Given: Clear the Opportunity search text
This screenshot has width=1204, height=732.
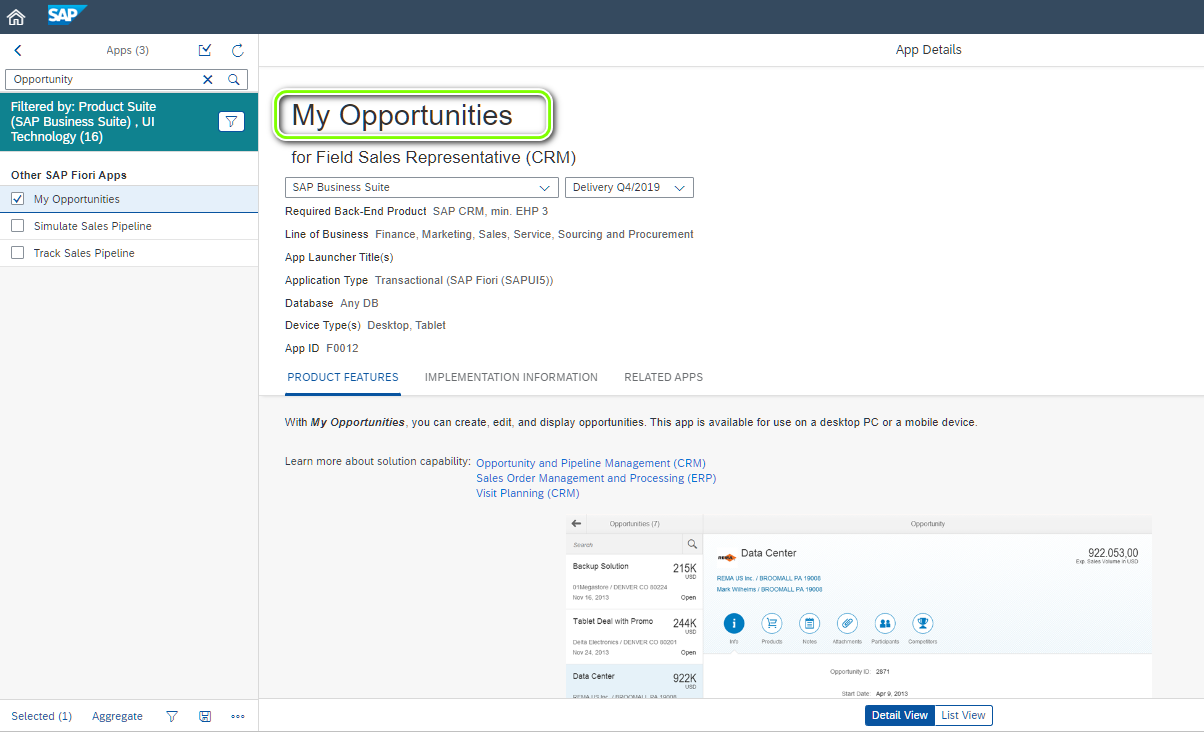Looking at the screenshot, I should pyautogui.click(x=208, y=79).
